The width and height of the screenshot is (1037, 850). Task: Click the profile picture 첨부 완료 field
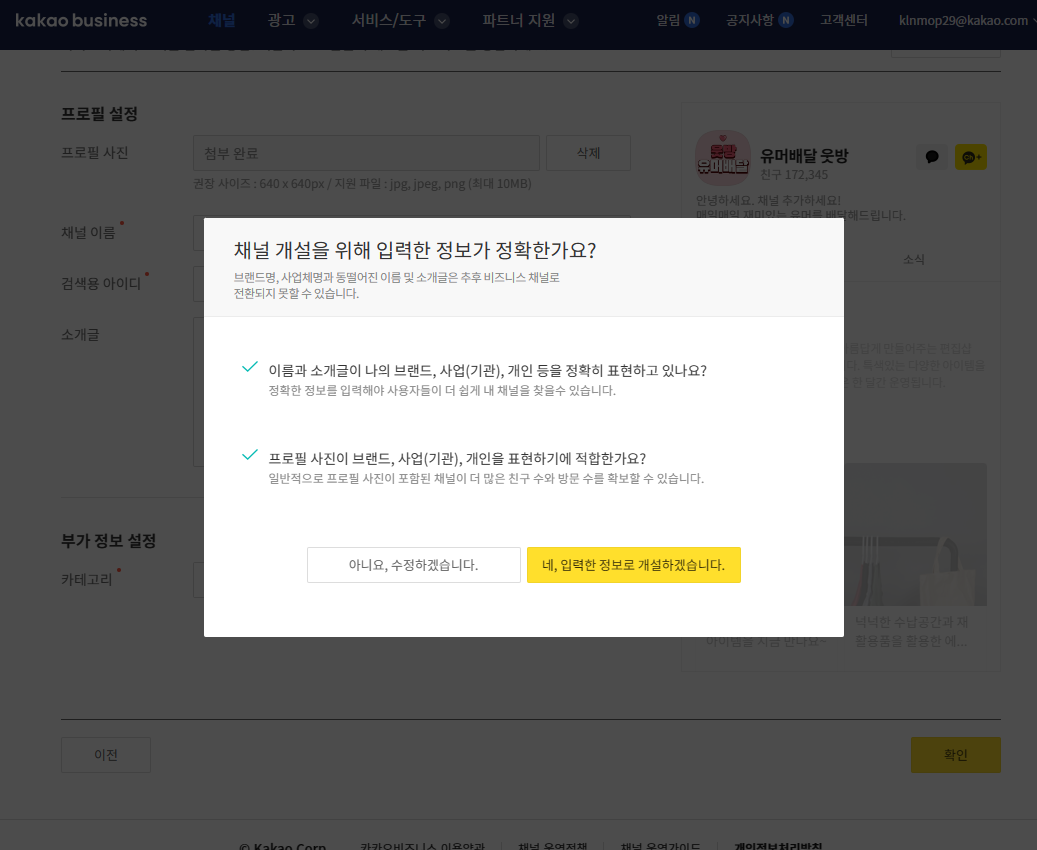pyautogui.click(x=366, y=153)
